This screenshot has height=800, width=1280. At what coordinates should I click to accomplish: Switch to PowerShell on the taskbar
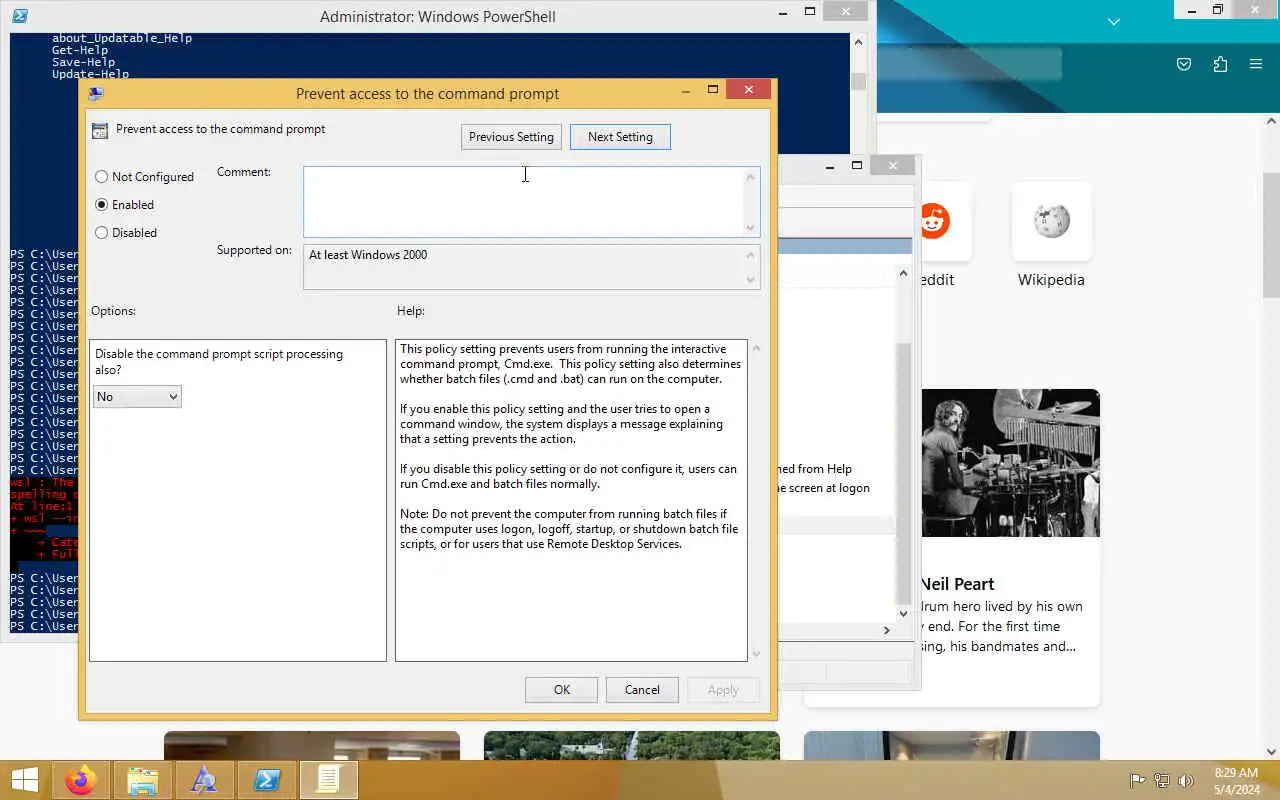(266, 780)
